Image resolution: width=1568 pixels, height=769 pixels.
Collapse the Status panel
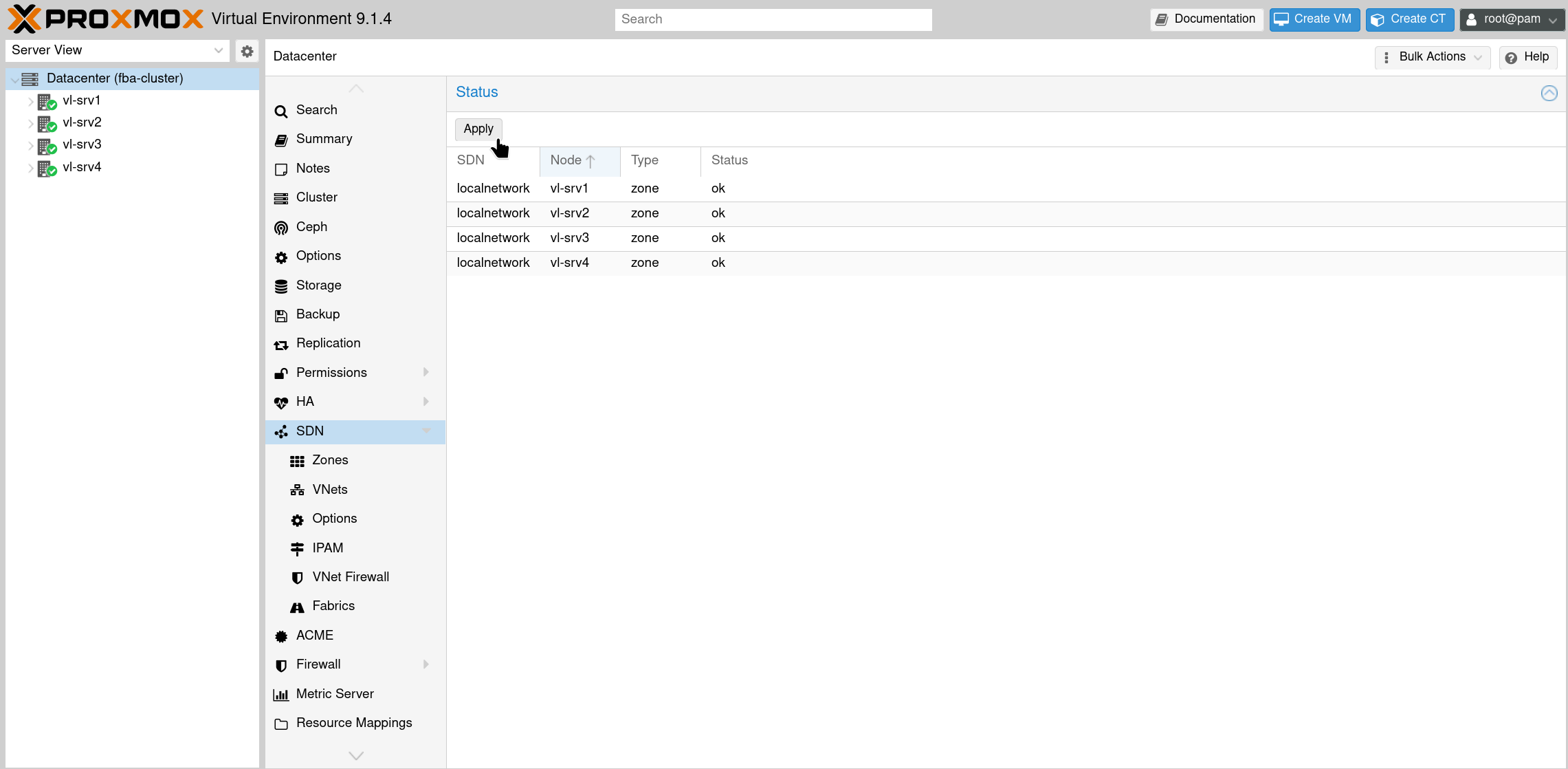pos(1549,93)
